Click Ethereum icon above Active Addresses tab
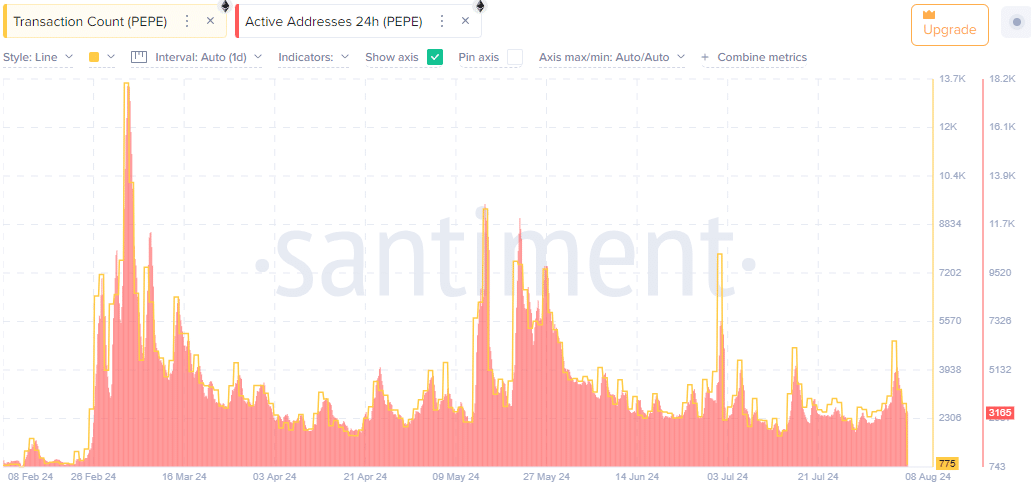Image resolution: width=1031 pixels, height=496 pixels. click(480, 7)
